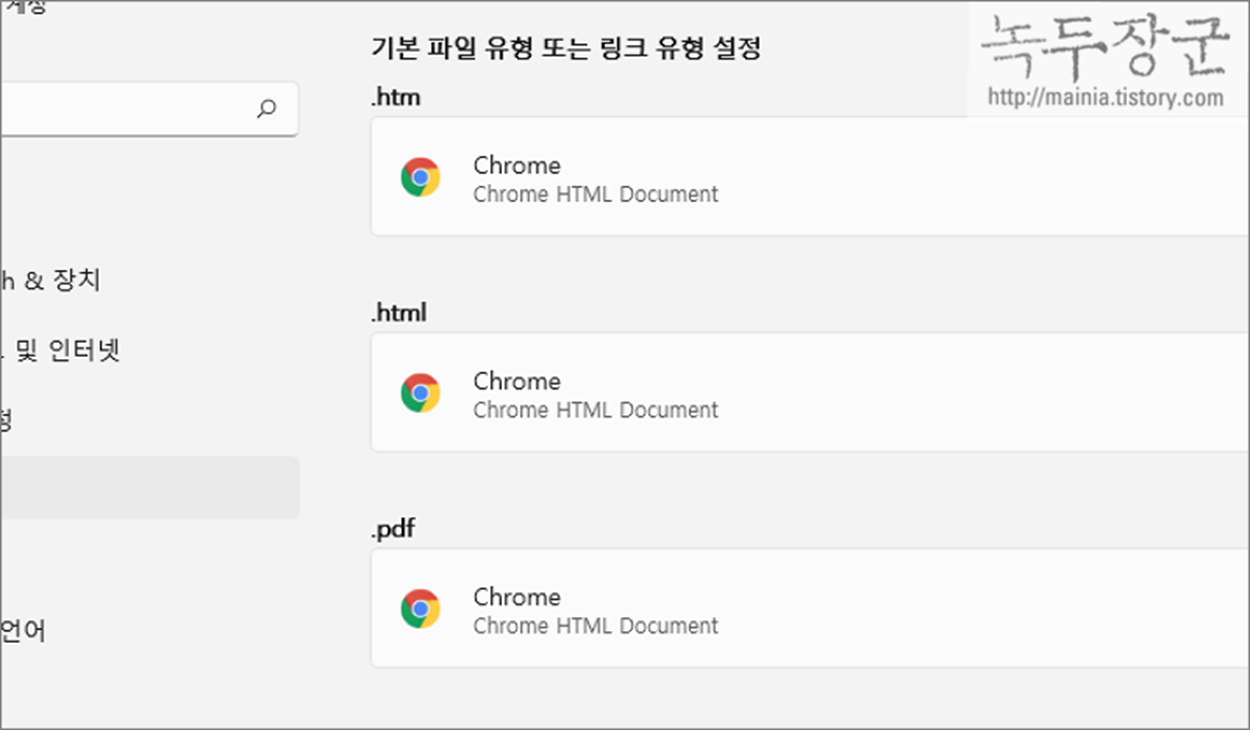Image resolution: width=1250 pixels, height=730 pixels.
Task: Click '기본 파일 유형 또는 링크 유형 설정' heading
Action: 566,48
